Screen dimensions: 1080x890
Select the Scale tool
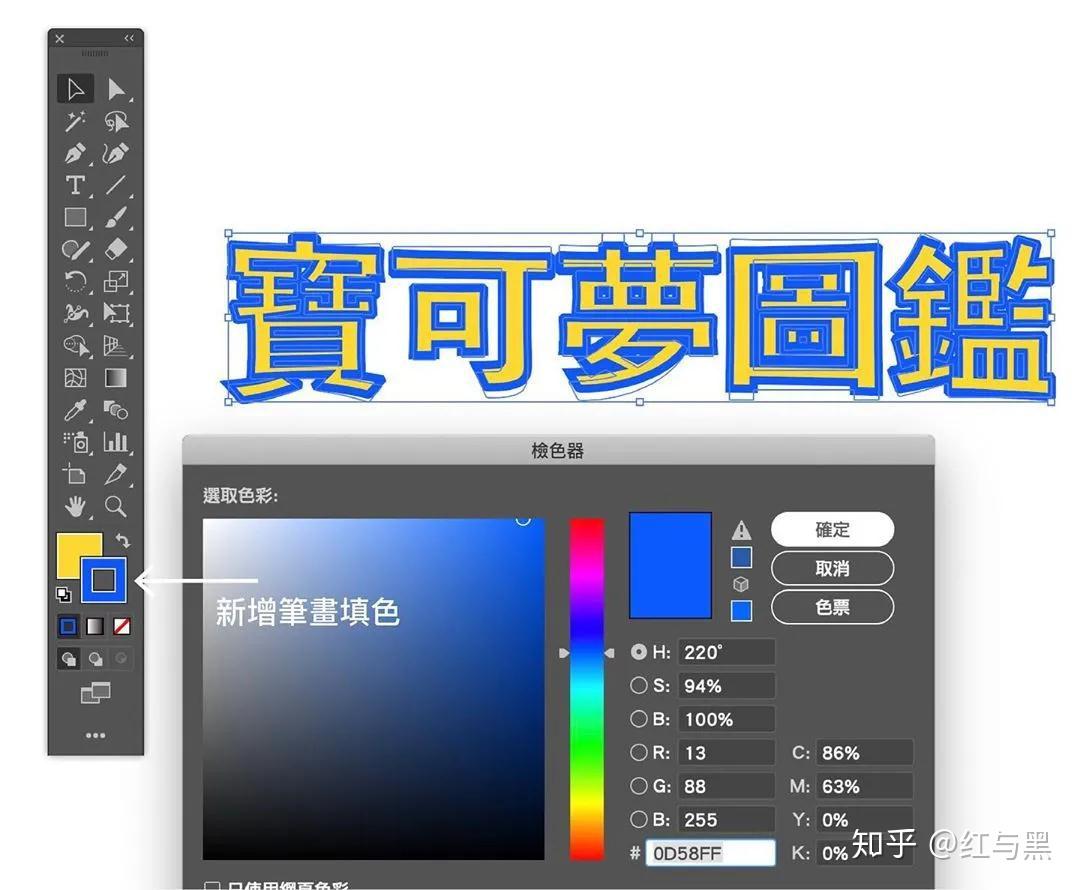point(116,281)
